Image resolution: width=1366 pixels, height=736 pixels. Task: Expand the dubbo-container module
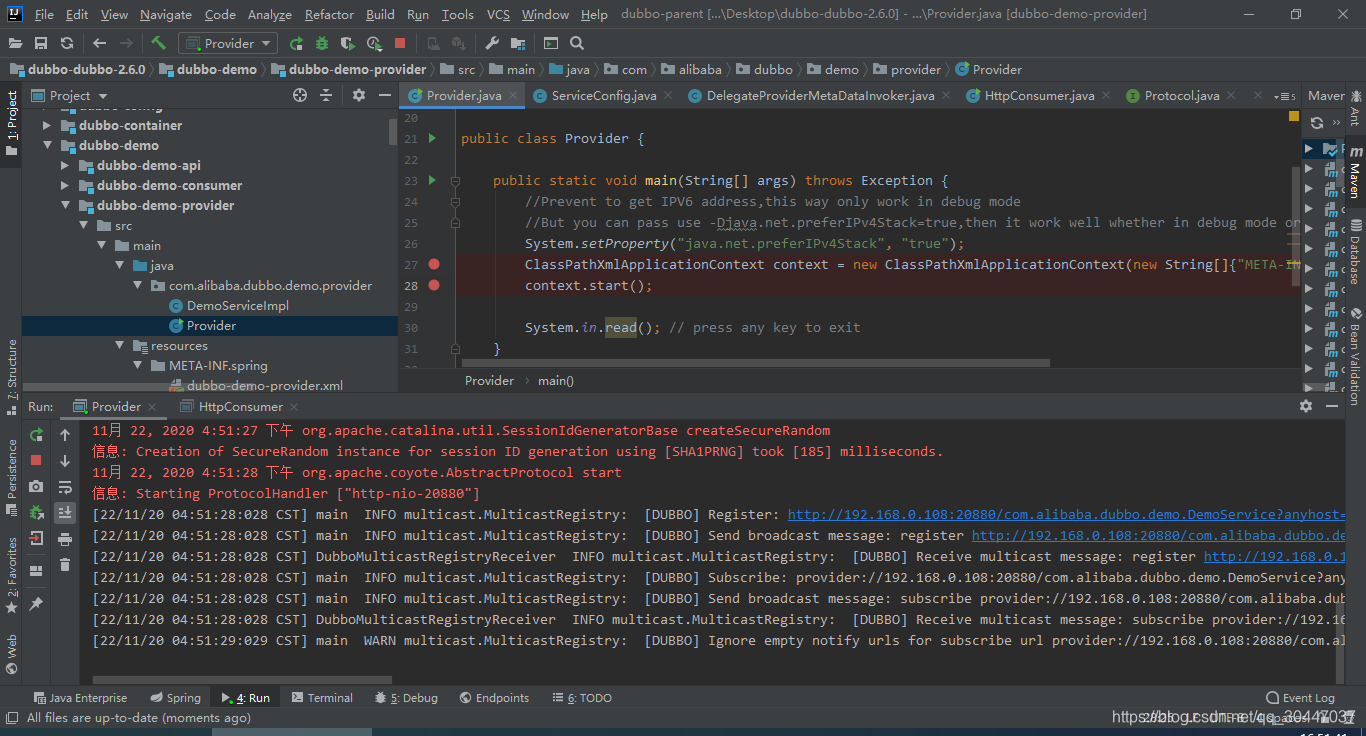(x=46, y=126)
